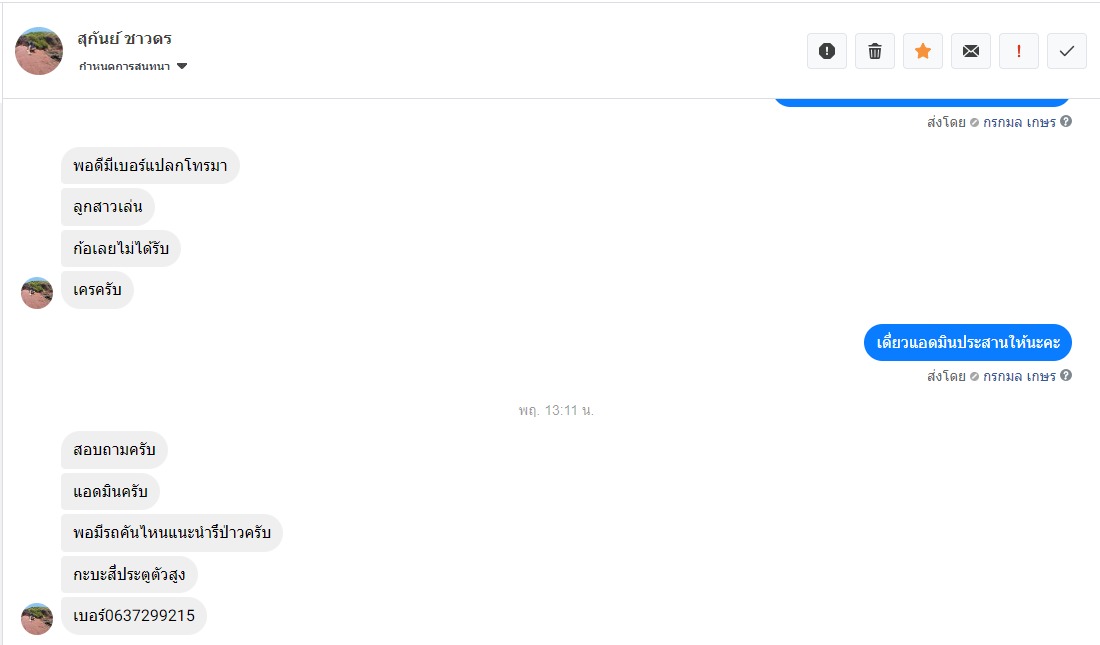This screenshot has height=645, width=1100.
Task: Click the message กะบะสี่ประตูตัวสูง
Action: click(x=129, y=575)
